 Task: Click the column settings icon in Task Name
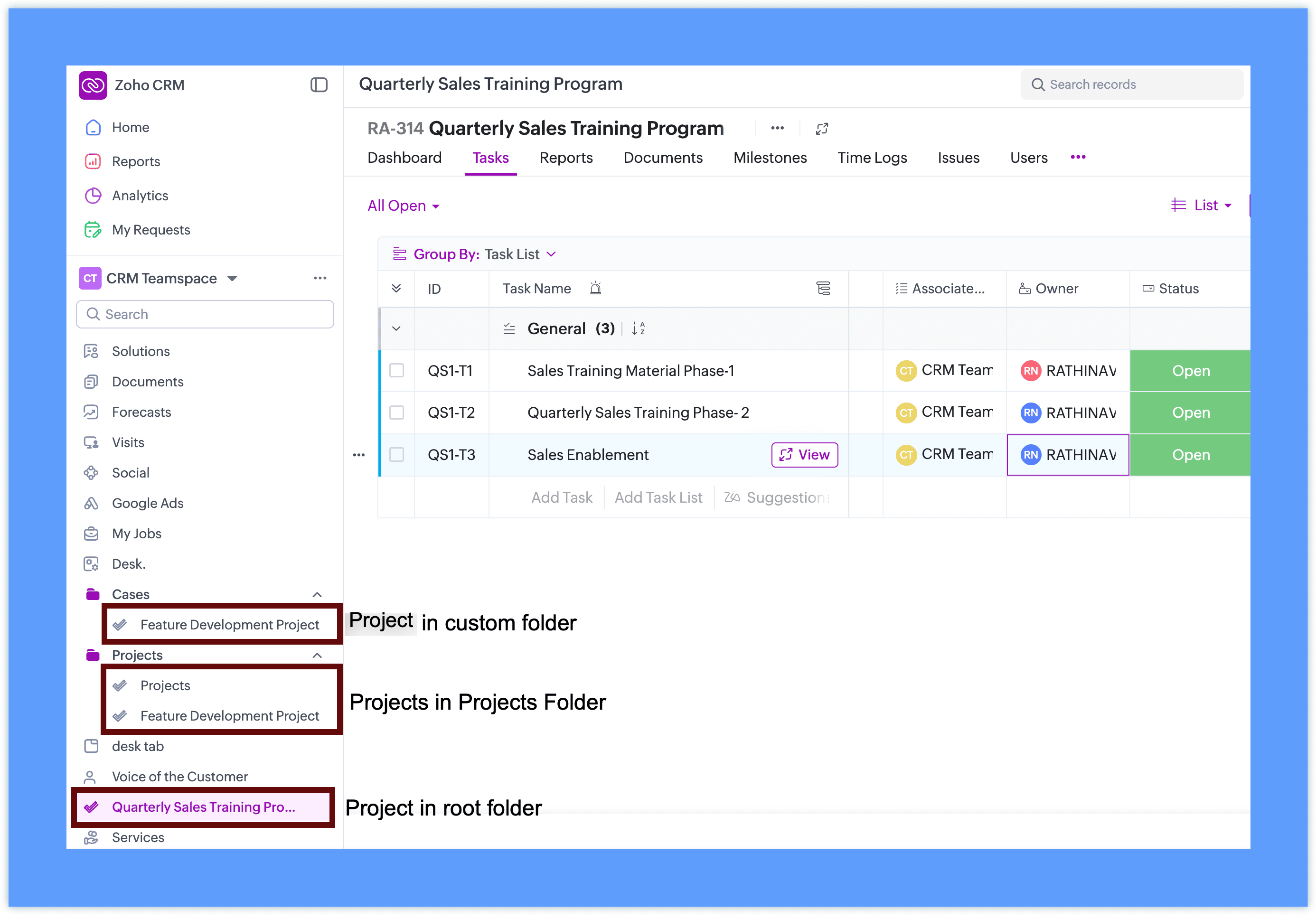[823, 288]
